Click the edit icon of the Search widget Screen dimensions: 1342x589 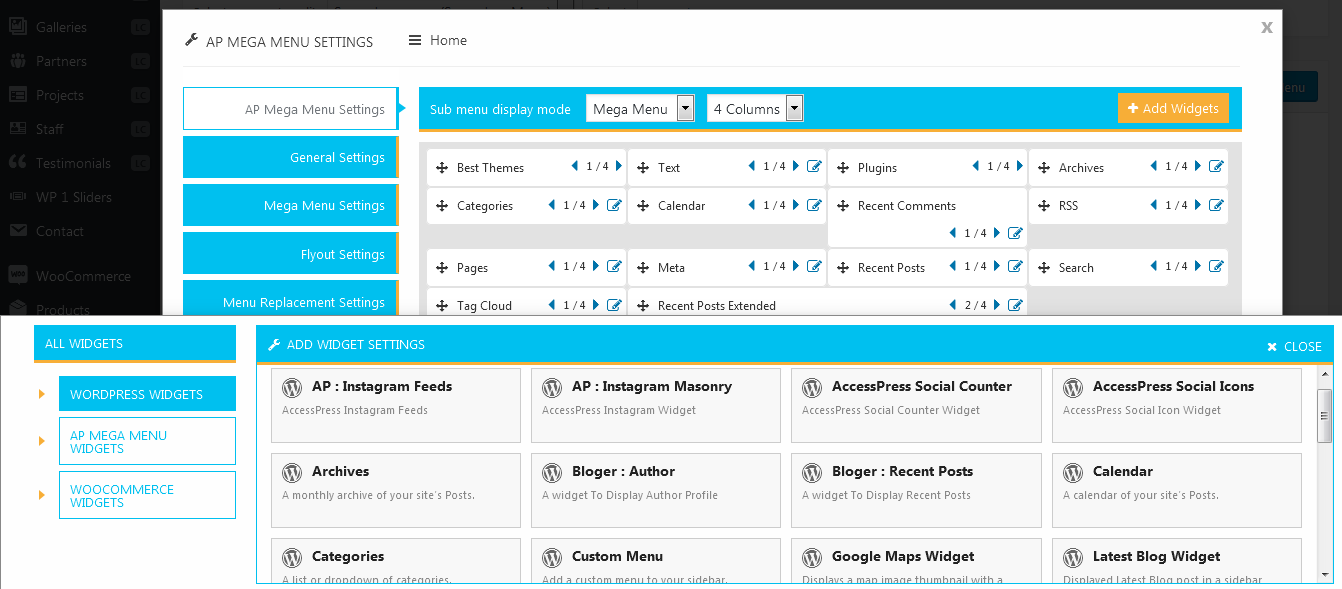[x=1216, y=267]
